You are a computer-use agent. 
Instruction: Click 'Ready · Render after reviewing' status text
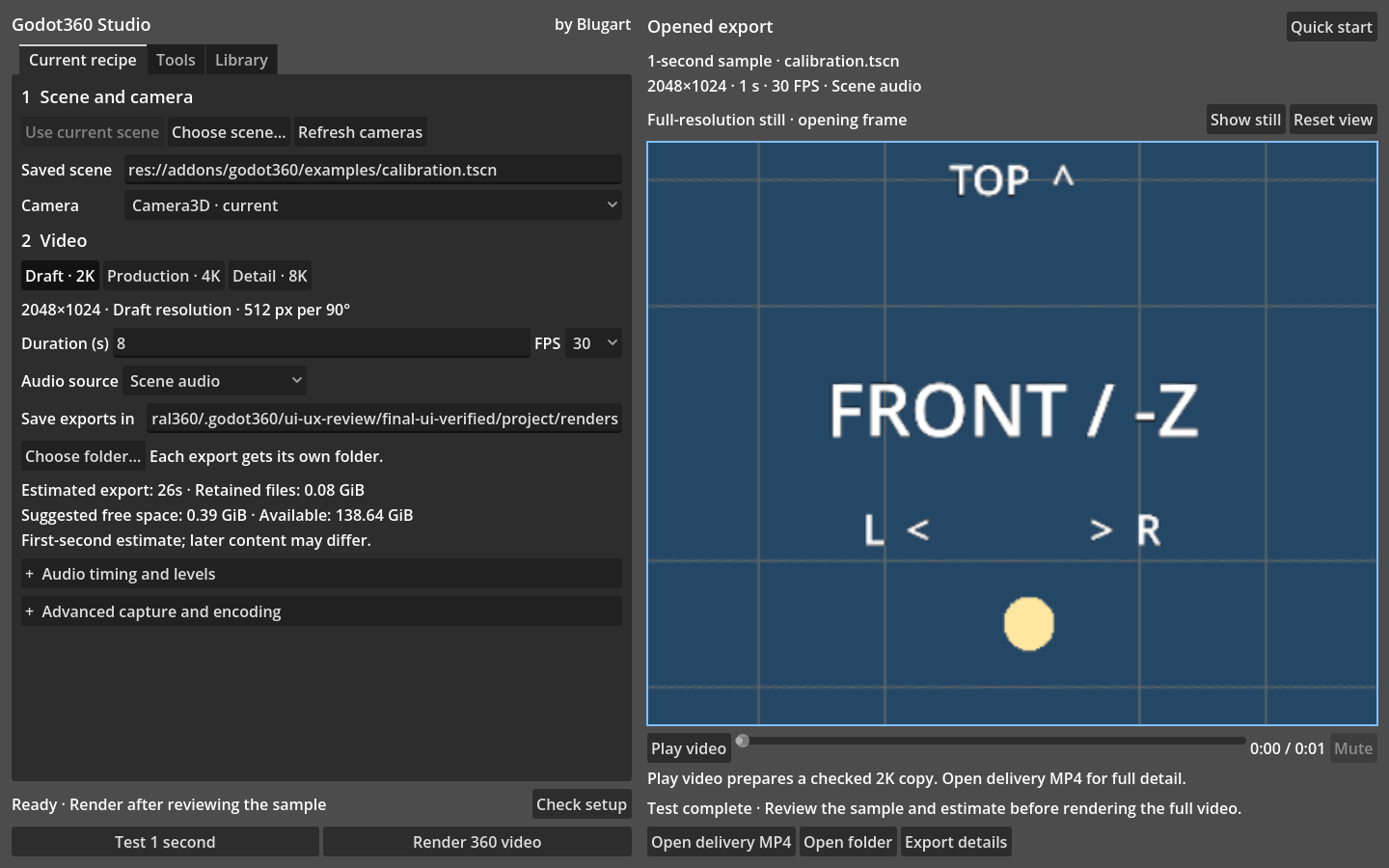pyautogui.click(x=169, y=804)
